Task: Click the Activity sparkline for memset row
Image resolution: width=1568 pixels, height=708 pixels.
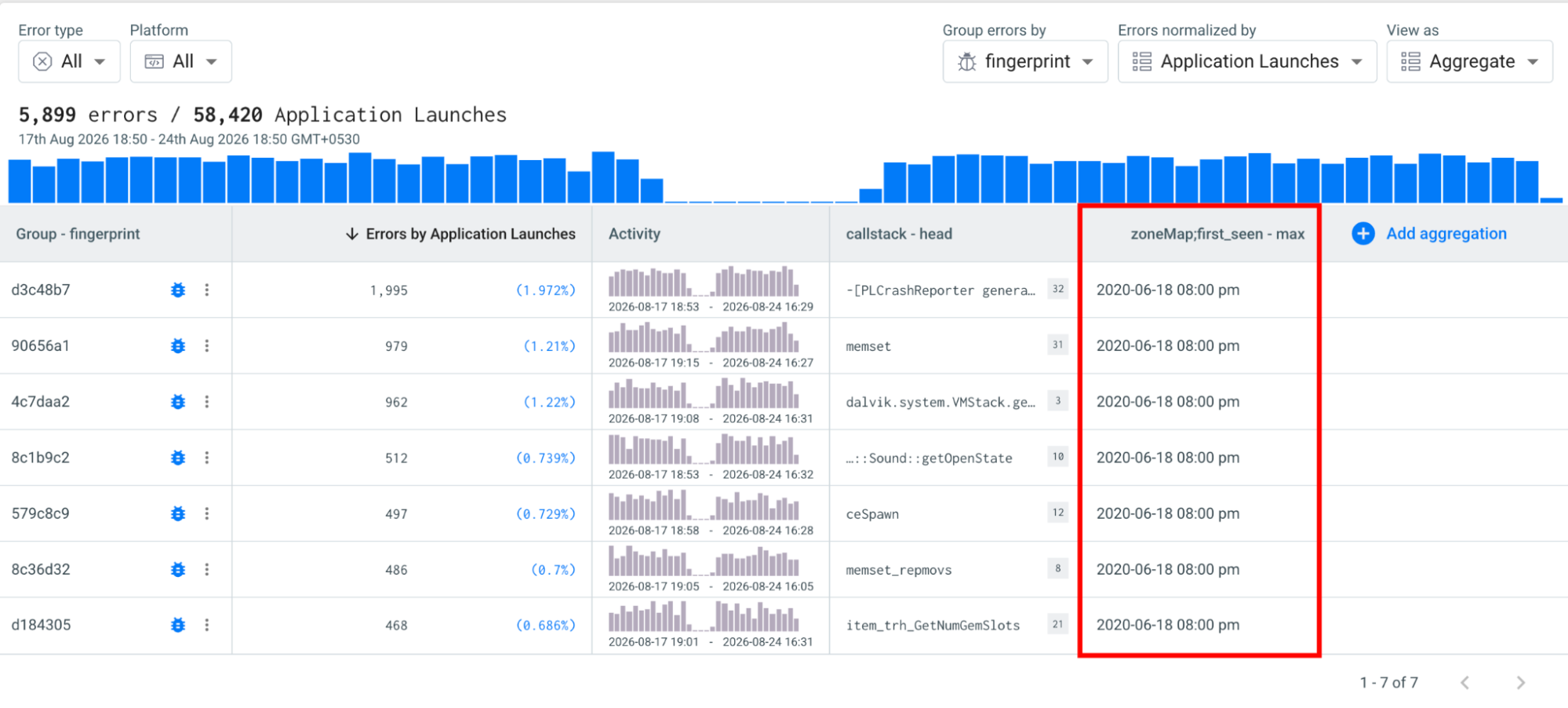Action: click(704, 338)
